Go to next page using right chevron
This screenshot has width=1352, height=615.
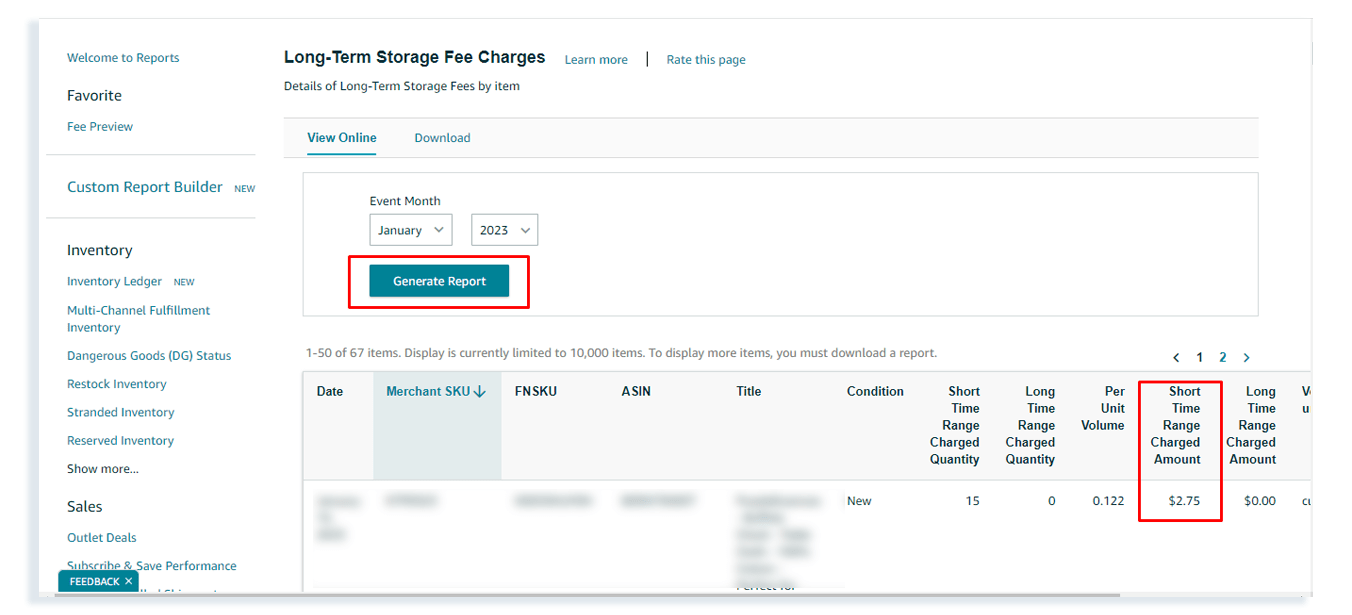(1246, 357)
